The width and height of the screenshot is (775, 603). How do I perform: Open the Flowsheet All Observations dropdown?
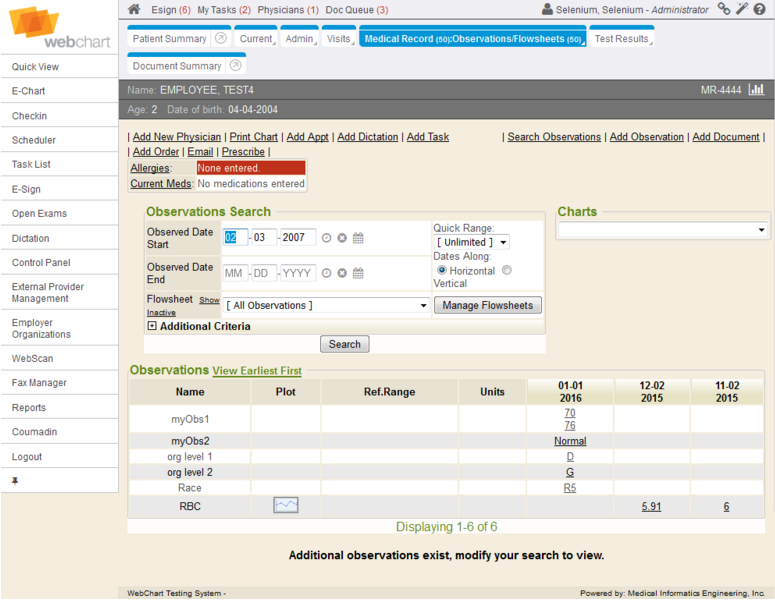coord(326,305)
